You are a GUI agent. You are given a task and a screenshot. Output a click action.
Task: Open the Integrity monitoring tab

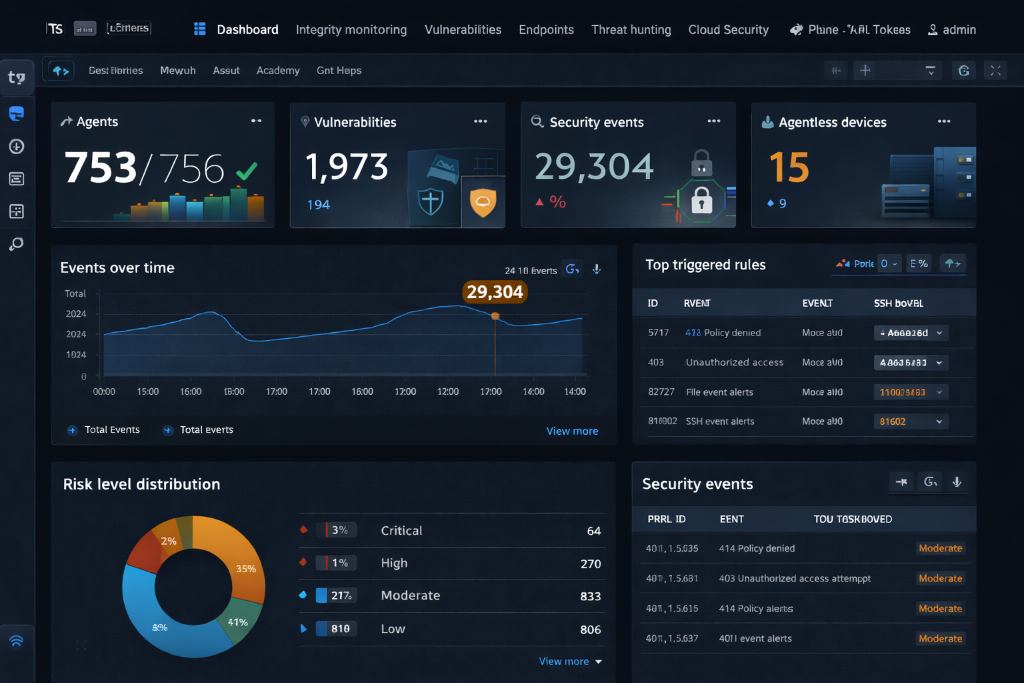pos(351,29)
